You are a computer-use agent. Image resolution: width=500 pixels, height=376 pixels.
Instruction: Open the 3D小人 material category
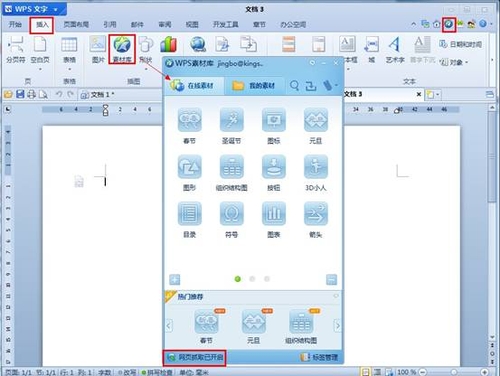click(316, 173)
